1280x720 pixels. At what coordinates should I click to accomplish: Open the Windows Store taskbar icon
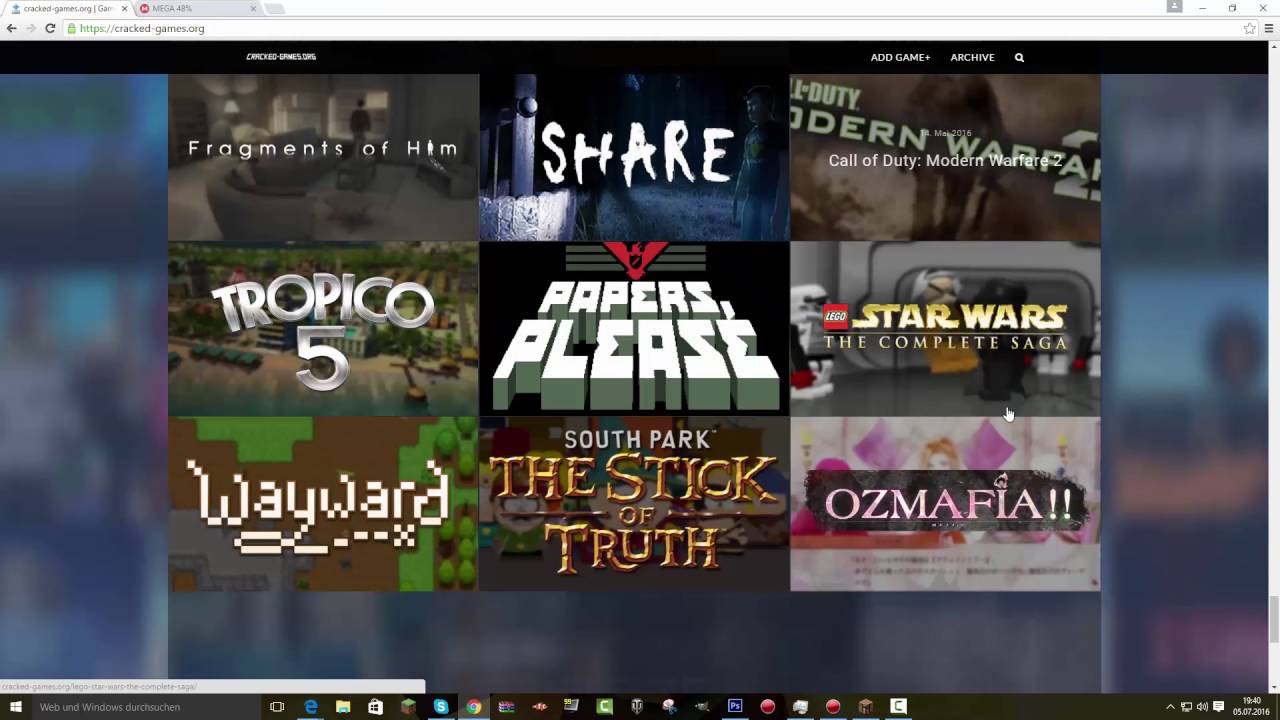tap(375, 707)
